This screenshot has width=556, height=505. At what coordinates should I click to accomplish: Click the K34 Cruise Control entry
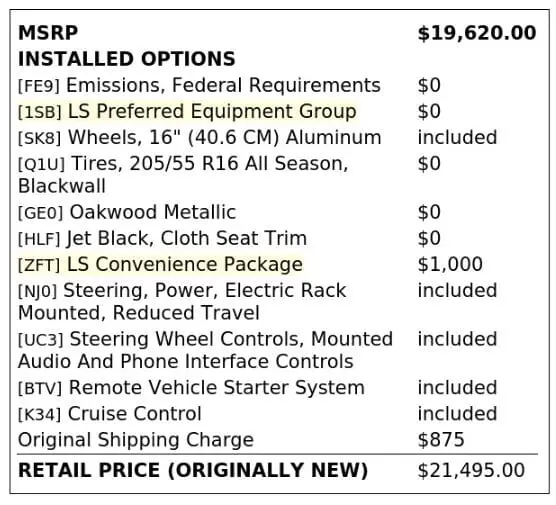pyautogui.click(x=110, y=414)
